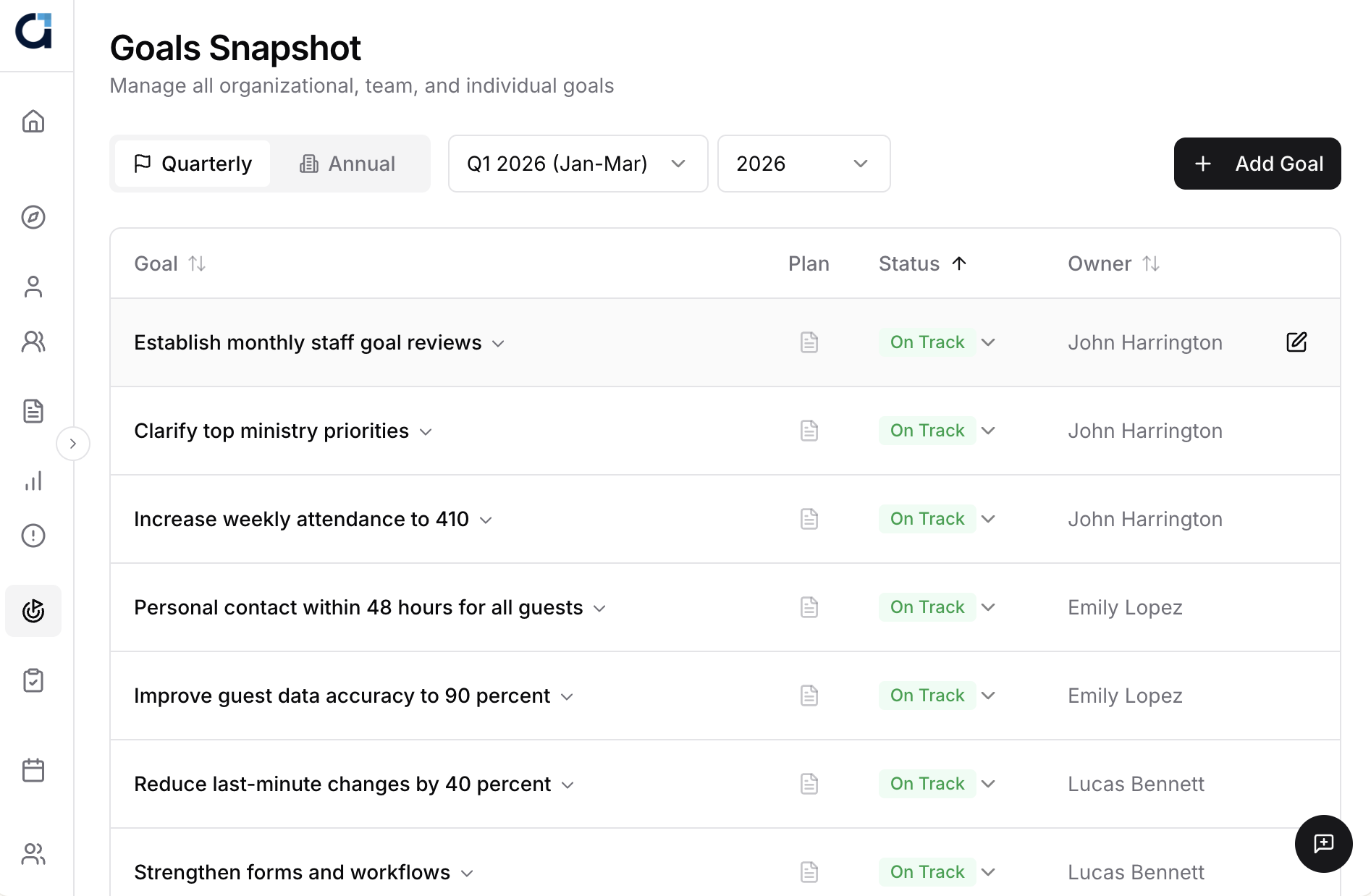Change status of Clarify top ministry priorities

point(938,431)
